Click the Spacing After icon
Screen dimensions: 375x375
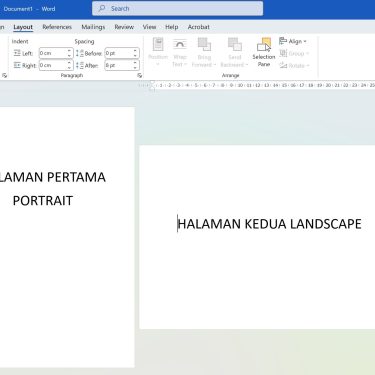(x=80, y=65)
